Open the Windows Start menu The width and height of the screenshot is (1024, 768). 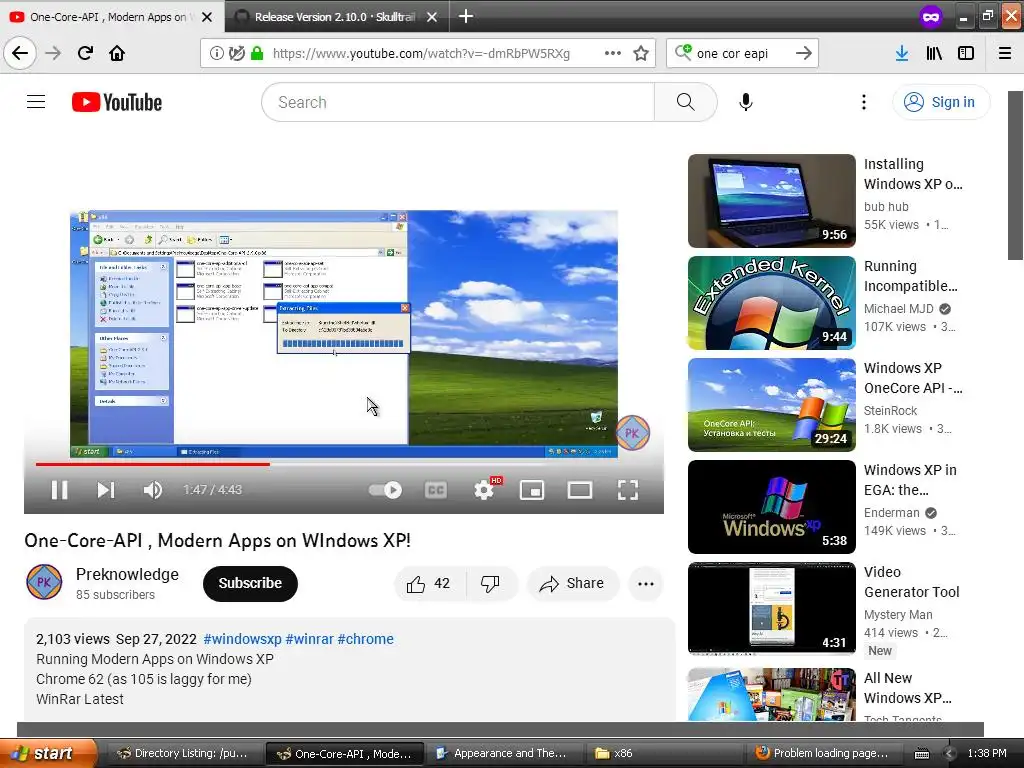(49, 753)
